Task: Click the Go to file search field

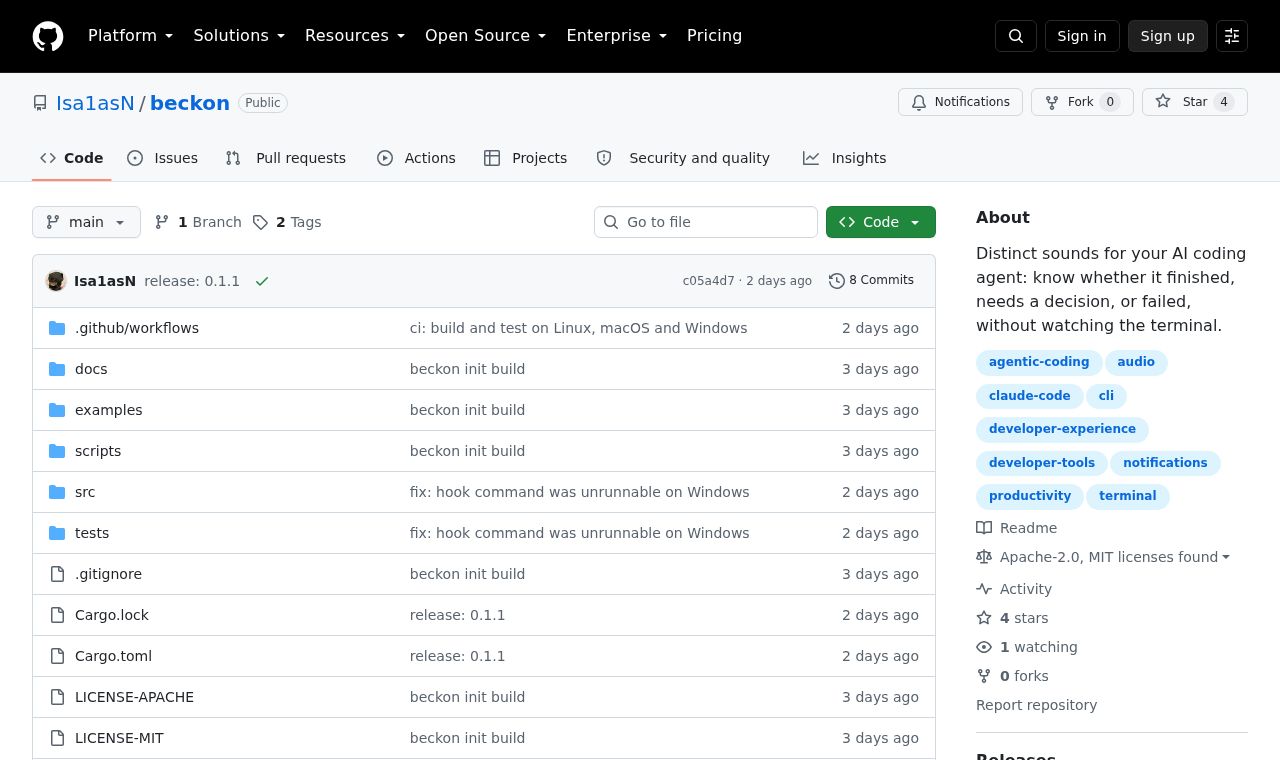Action: point(706,222)
